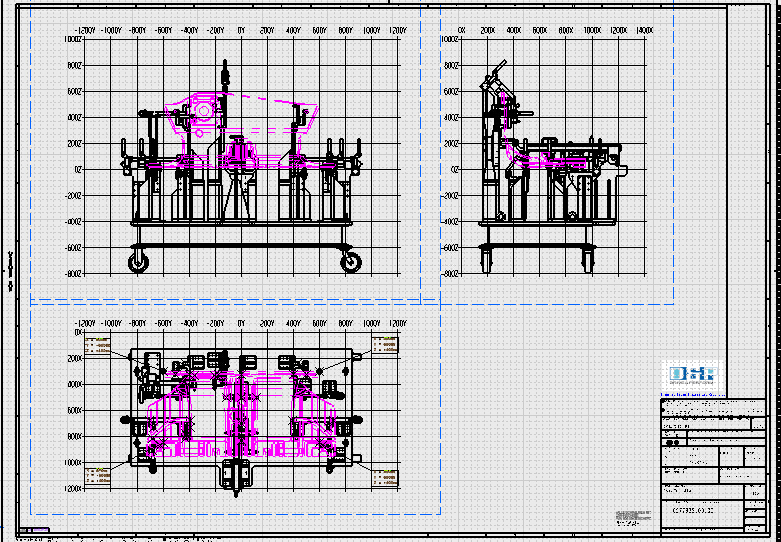
Task: Click the 1400X axis label in side view
Action: tap(645, 31)
